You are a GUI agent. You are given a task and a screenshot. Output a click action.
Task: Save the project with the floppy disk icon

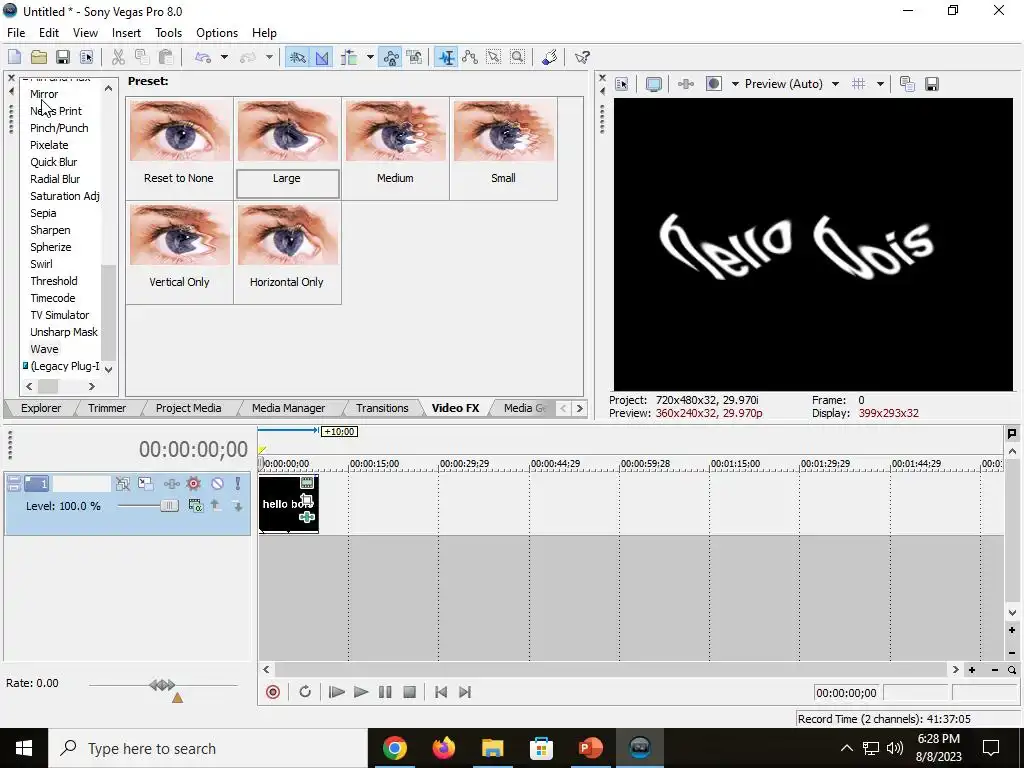[62, 57]
